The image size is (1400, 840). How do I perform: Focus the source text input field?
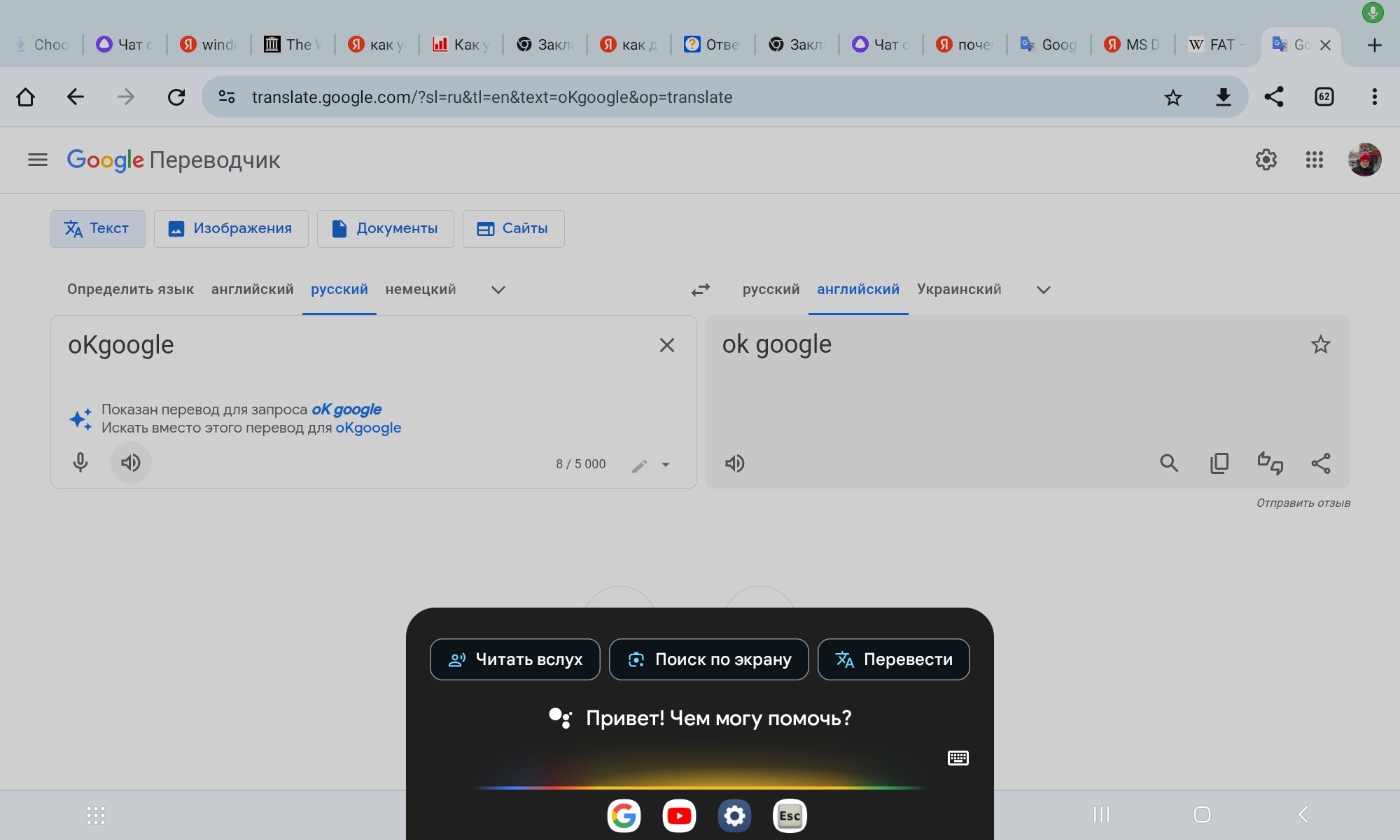click(x=357, y=345)
